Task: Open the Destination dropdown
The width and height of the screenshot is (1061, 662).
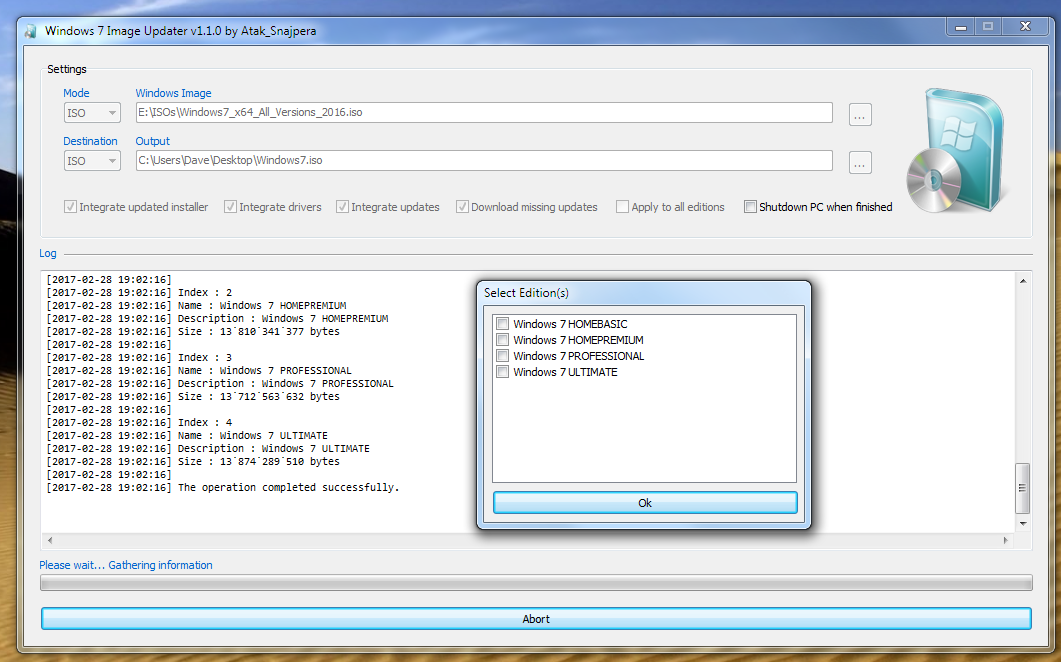Action: click(92, 160)
